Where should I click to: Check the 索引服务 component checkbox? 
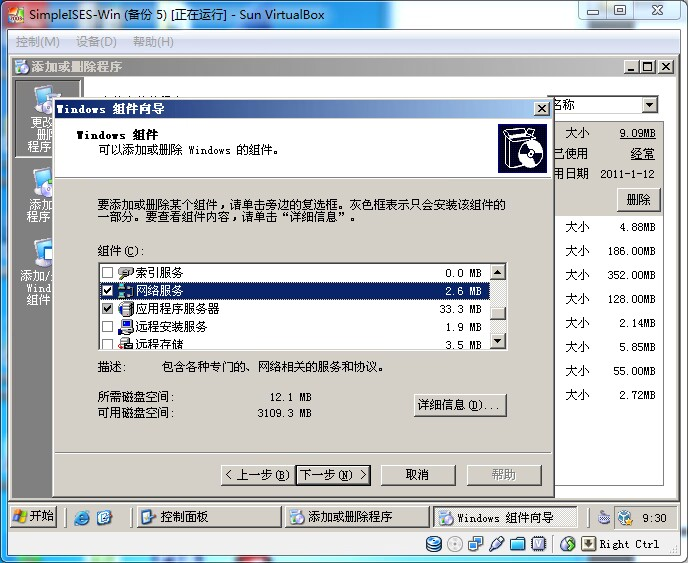(108, 273)
